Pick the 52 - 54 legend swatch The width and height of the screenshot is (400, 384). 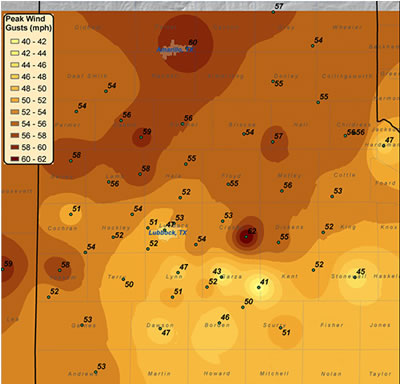tap(15, 112)
